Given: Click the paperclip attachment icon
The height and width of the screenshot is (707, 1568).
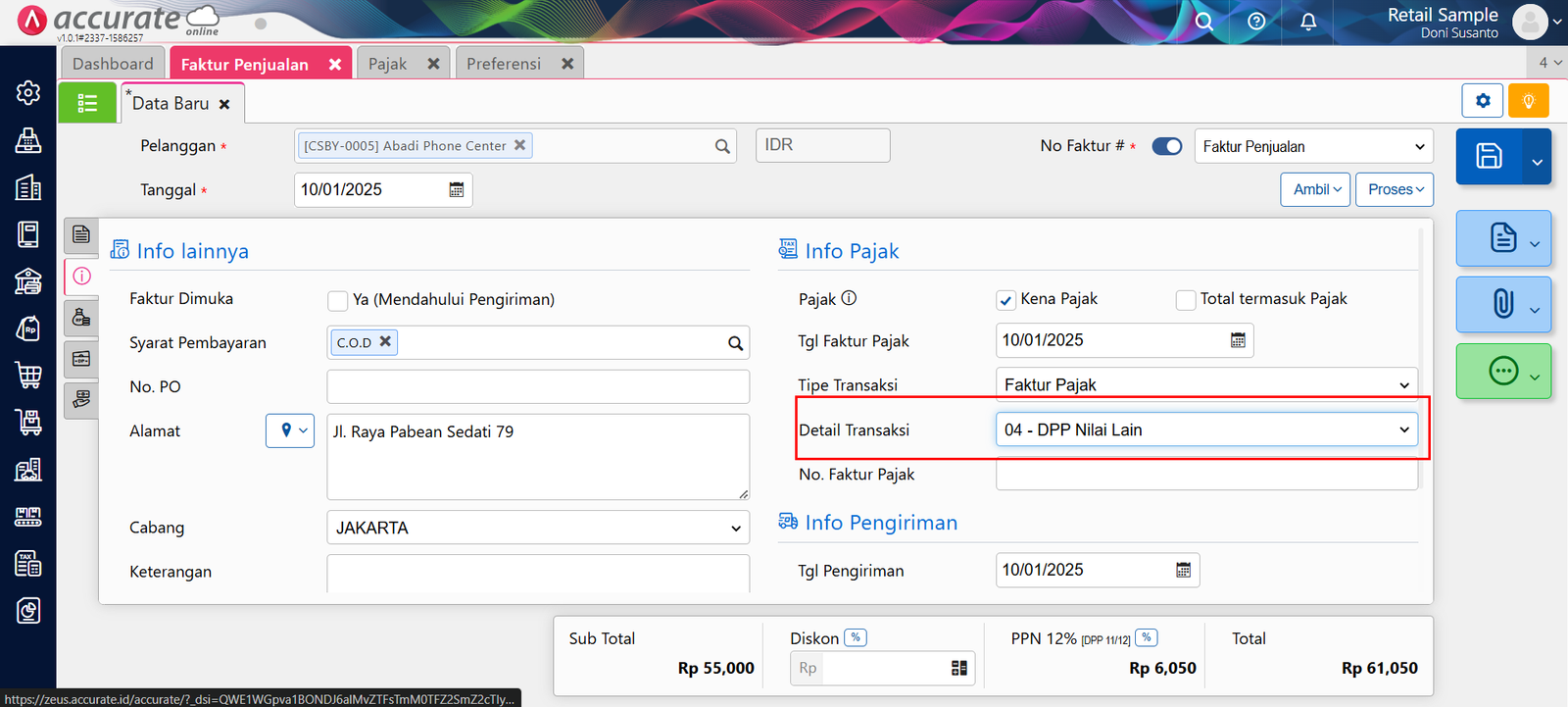Looking at the screenshot, I should click(x=1502, y=304).
